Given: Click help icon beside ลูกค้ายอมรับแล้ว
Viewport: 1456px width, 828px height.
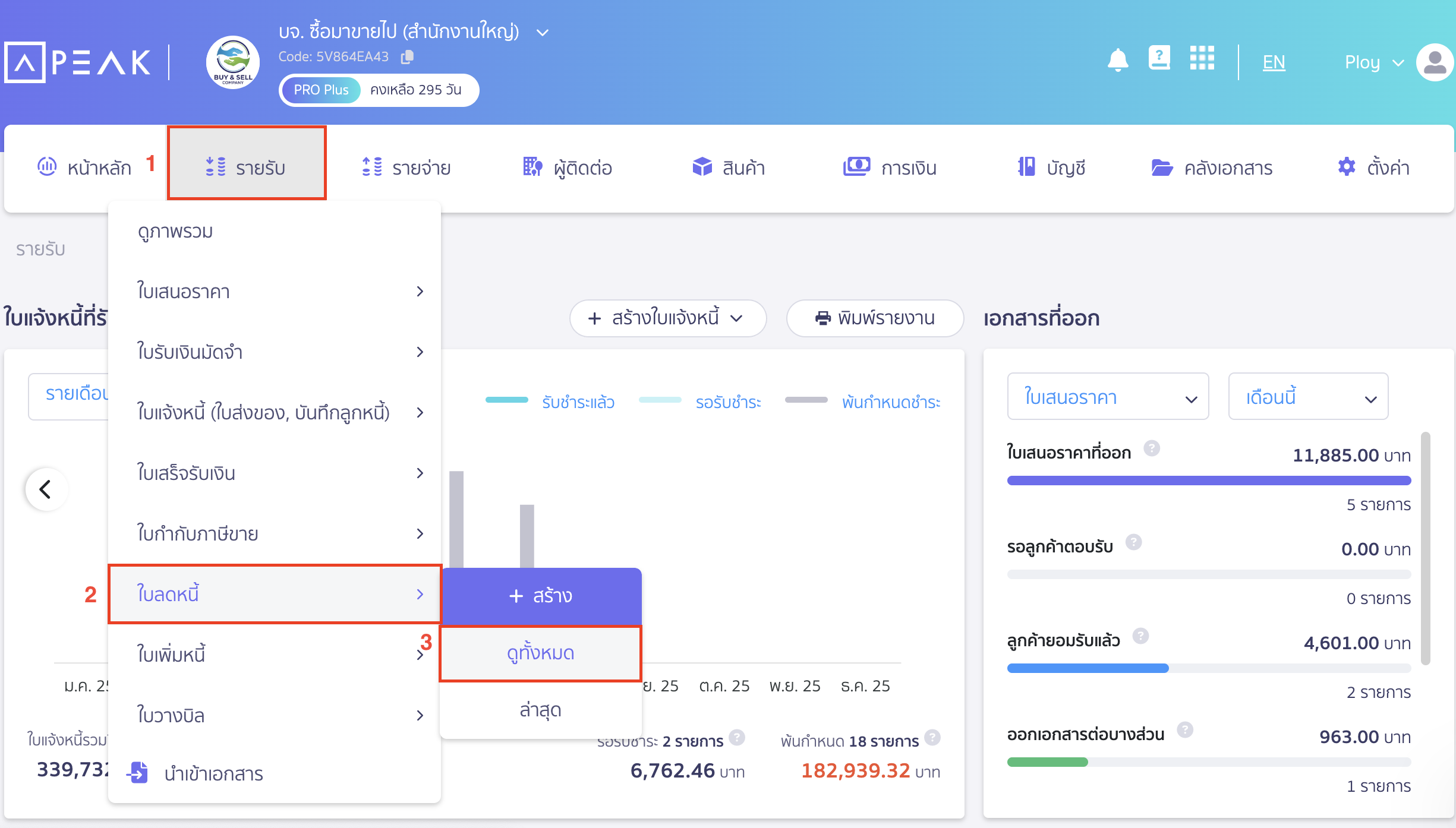Looking at the screenshot, I should point(1140,636).
